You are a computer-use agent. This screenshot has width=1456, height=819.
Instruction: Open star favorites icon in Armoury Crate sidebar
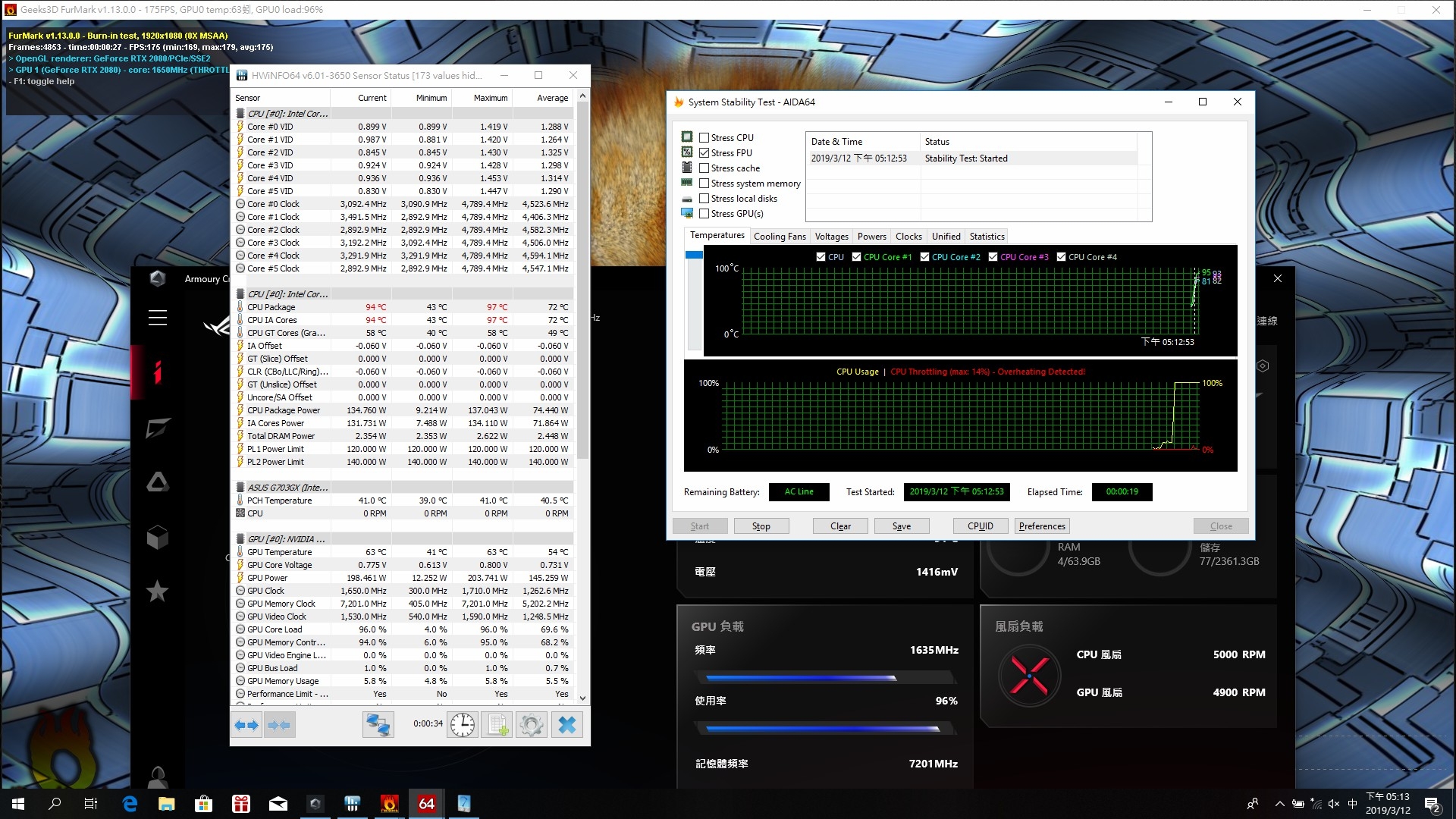pyautogui.click(x=158, y=591)
